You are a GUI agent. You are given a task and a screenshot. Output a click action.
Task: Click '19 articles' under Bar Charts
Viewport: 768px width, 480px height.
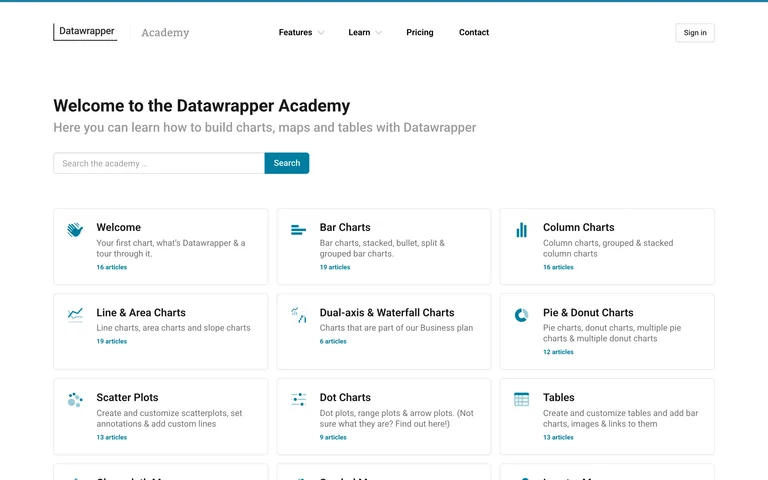[335, 267]
